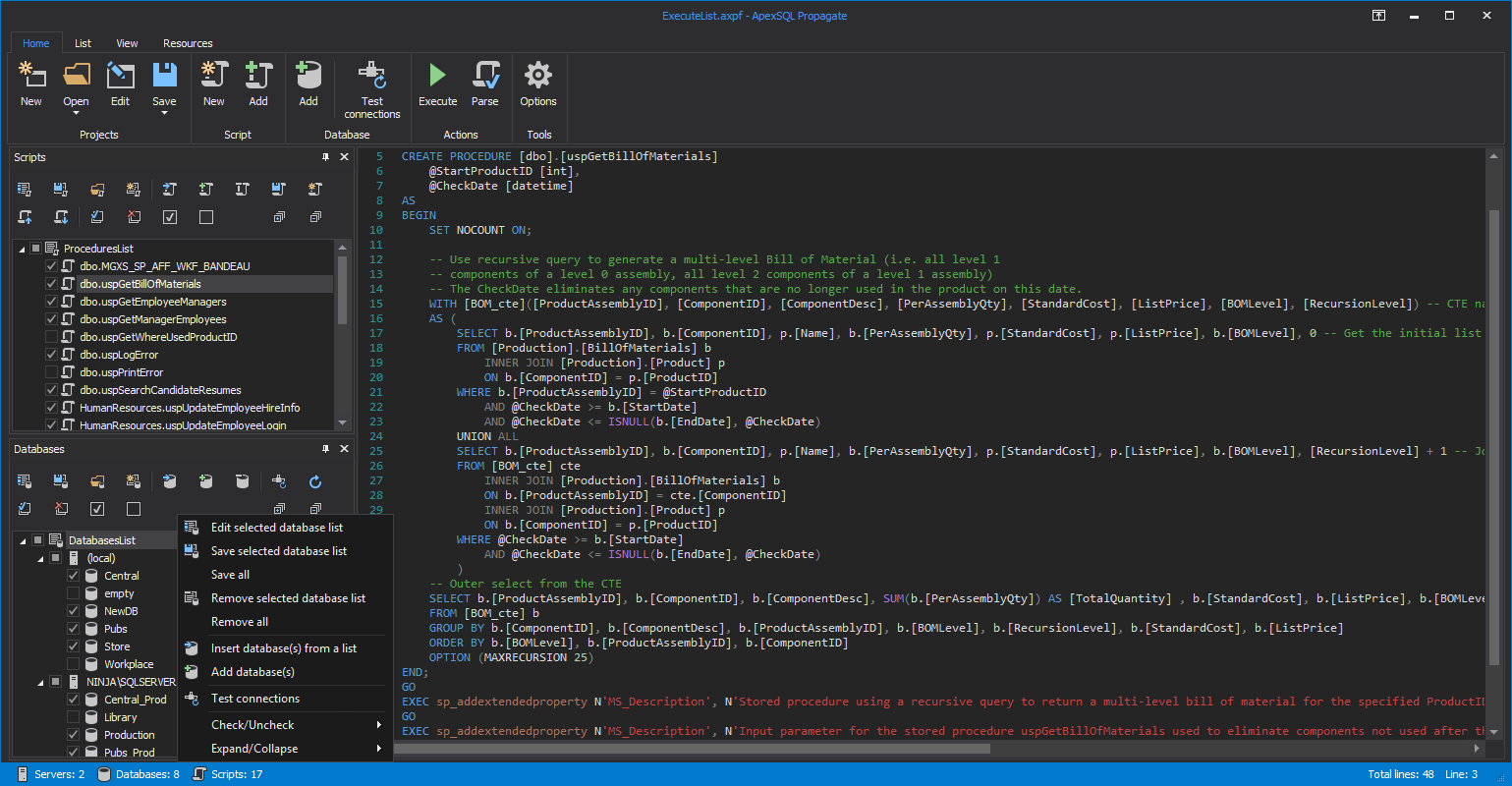Click test connections plug icon in Databases toolbar
This screenshot has width=1512, height=786.
point(279,481)
